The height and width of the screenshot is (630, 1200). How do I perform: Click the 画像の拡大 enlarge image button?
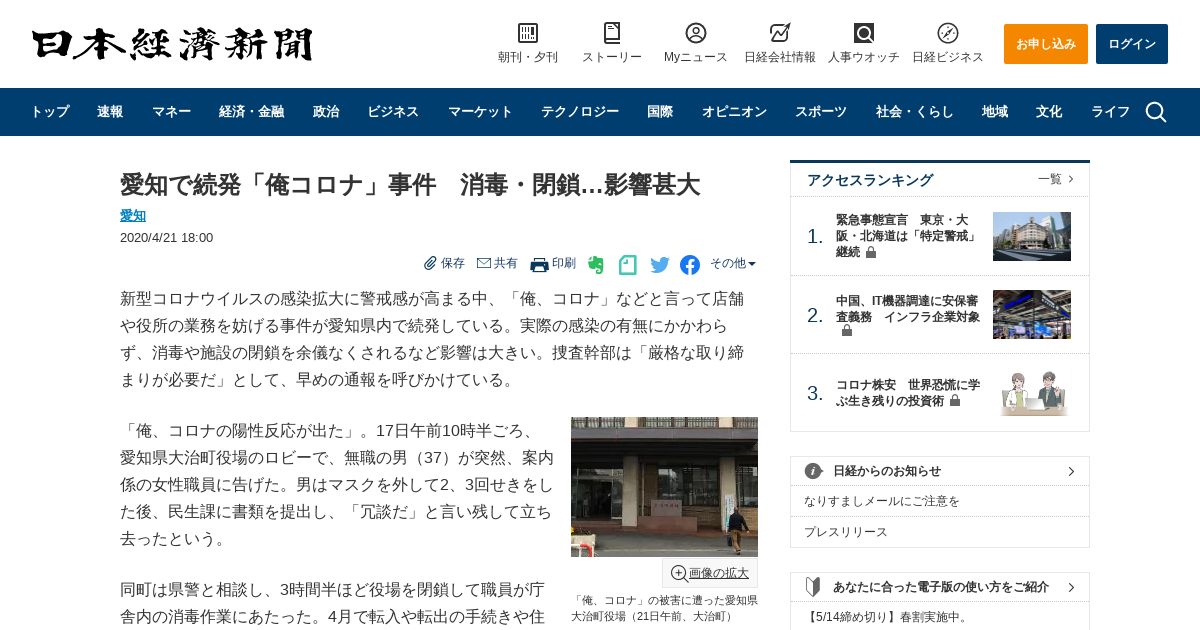[710, 573]
